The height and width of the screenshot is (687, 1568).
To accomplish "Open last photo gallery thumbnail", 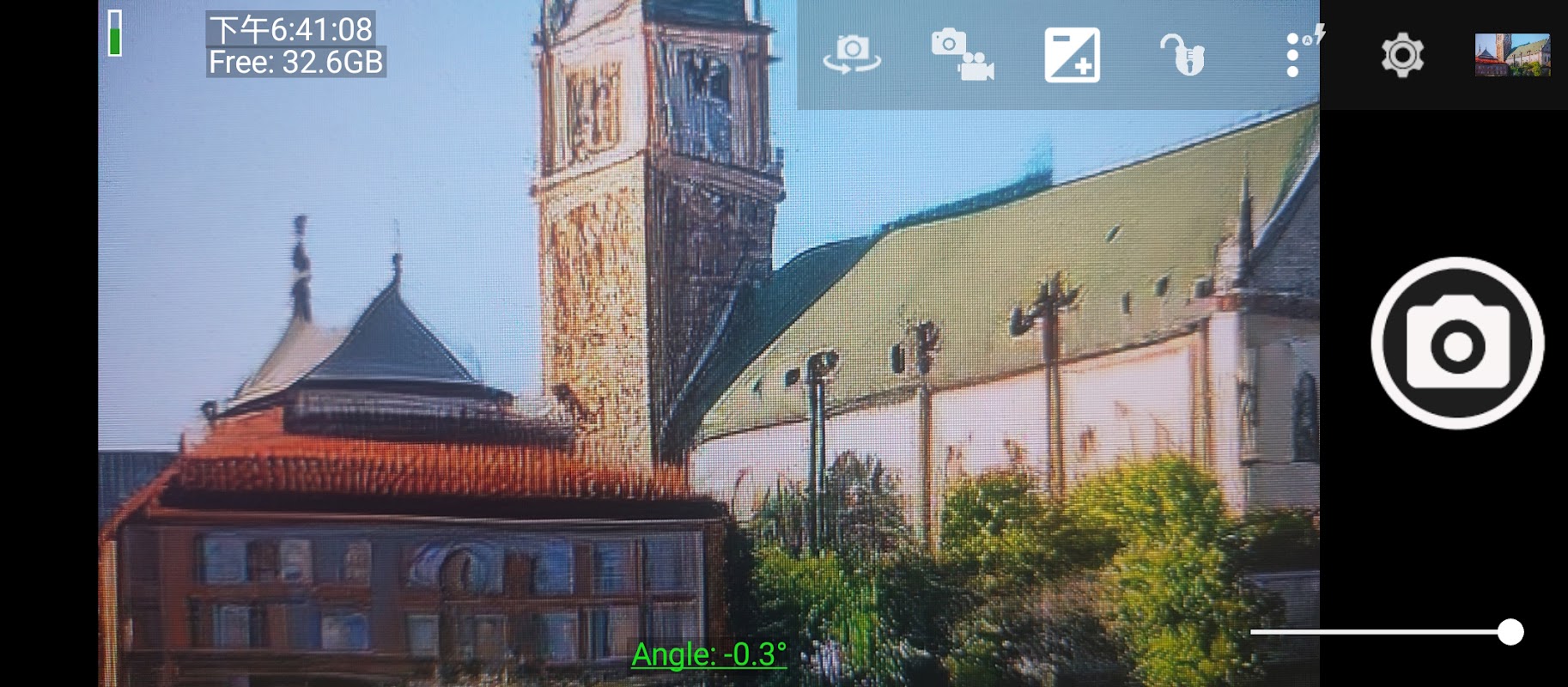I will 1512,55.
